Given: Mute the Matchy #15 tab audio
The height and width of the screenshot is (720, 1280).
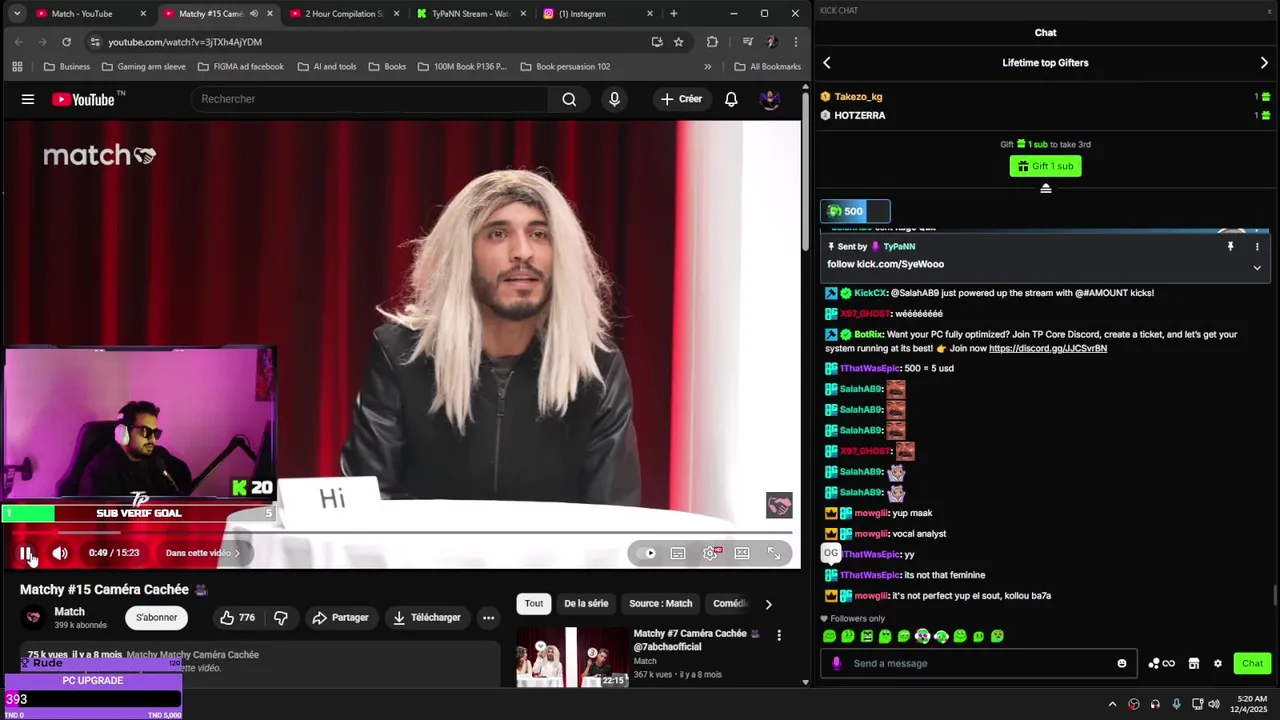Looking at the screenshot, I should (x=254, y=14).
